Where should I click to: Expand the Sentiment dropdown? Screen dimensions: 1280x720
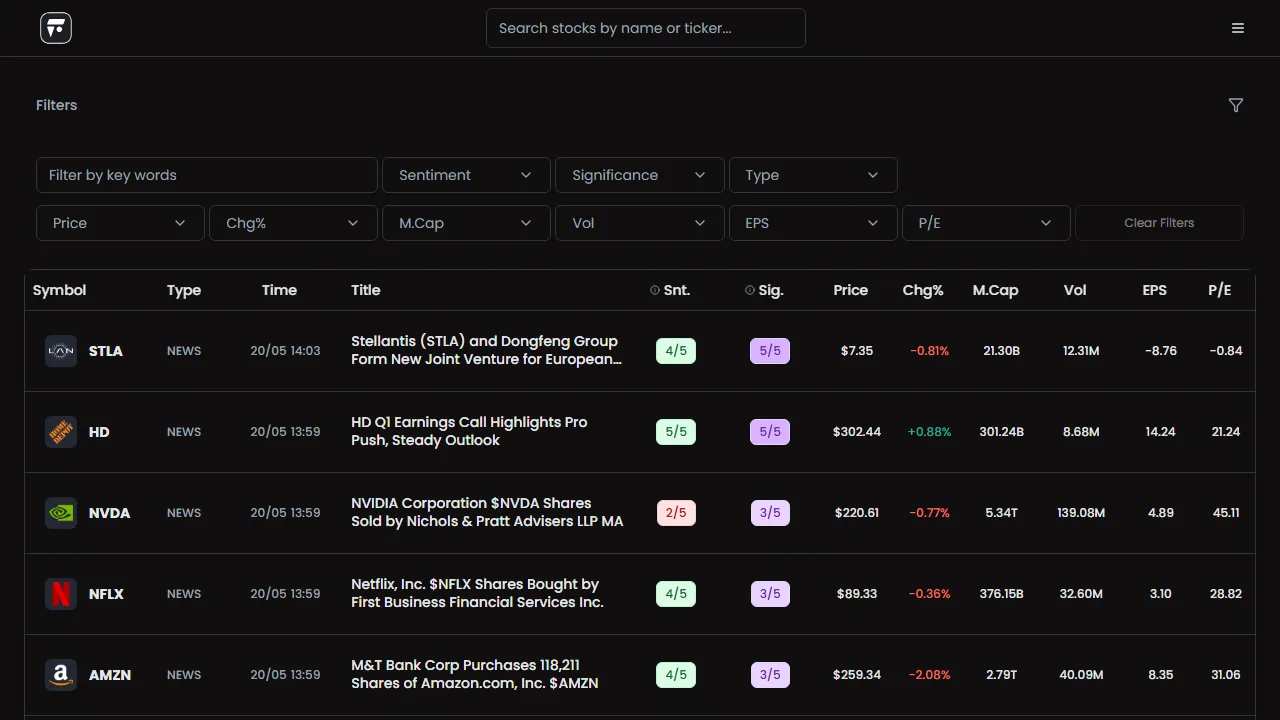click(466, 175)
